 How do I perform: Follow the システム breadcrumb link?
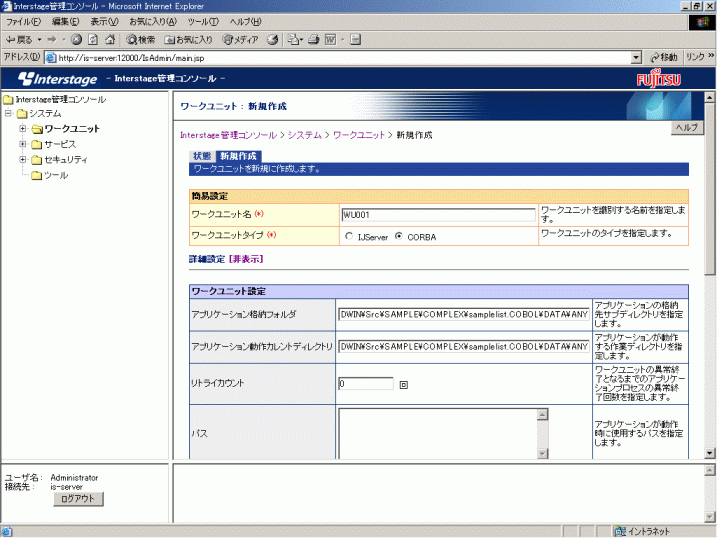pos(305,135)
